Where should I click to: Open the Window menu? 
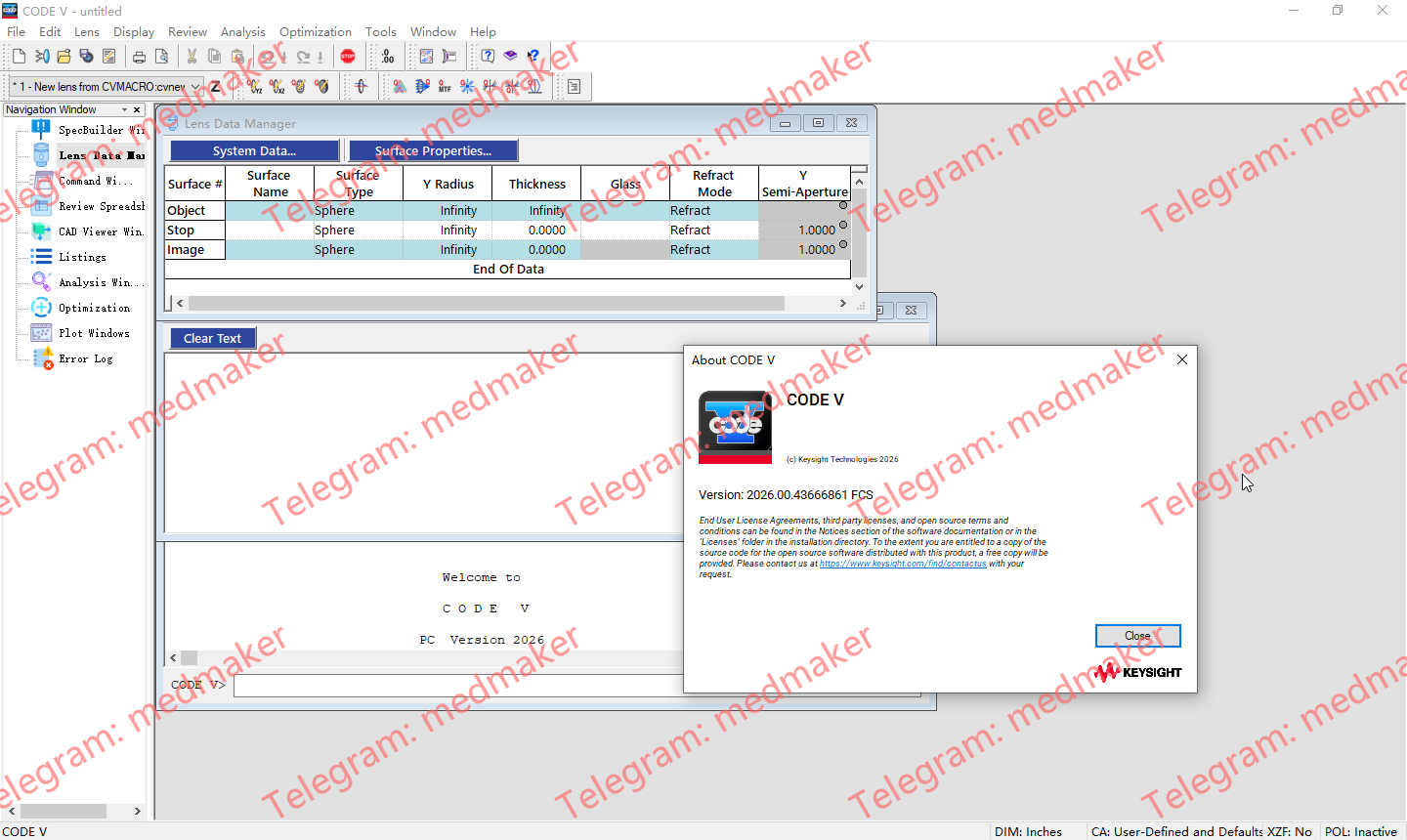tap(433, 31)
